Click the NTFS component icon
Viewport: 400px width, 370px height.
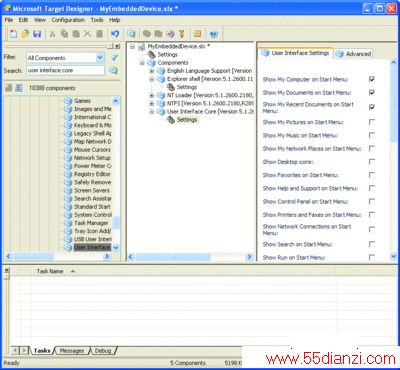[x=161, y=103]
